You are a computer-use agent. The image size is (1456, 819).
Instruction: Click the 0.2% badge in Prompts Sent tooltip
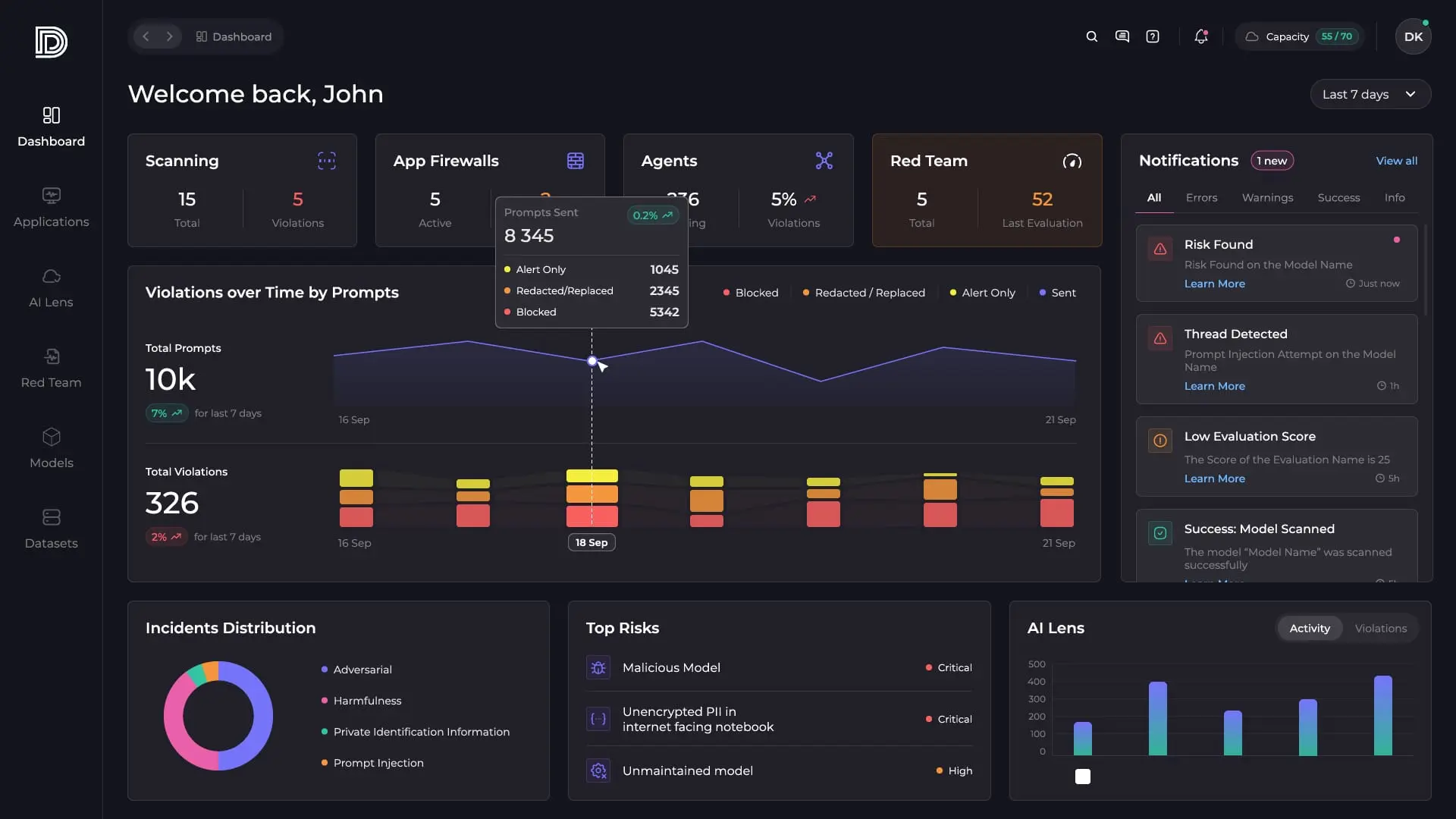coord(653,215)
